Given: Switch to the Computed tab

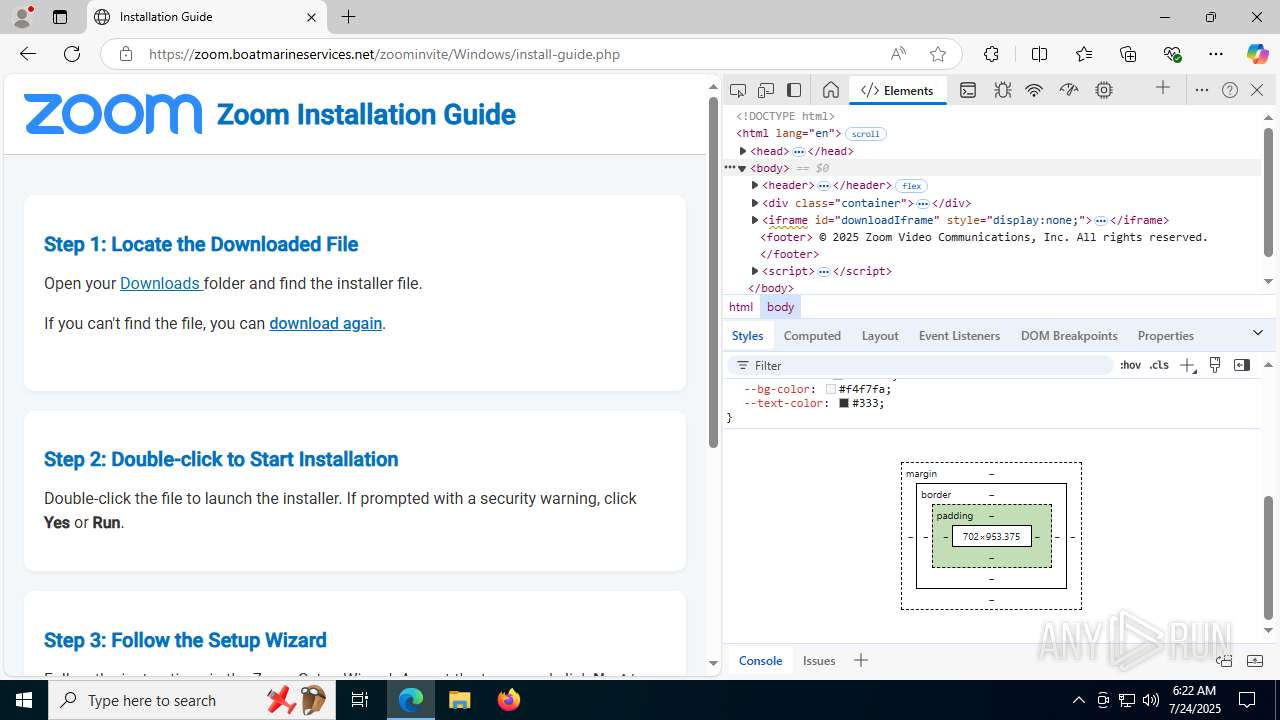Looking at the screenshot, I should coord(812,336).
